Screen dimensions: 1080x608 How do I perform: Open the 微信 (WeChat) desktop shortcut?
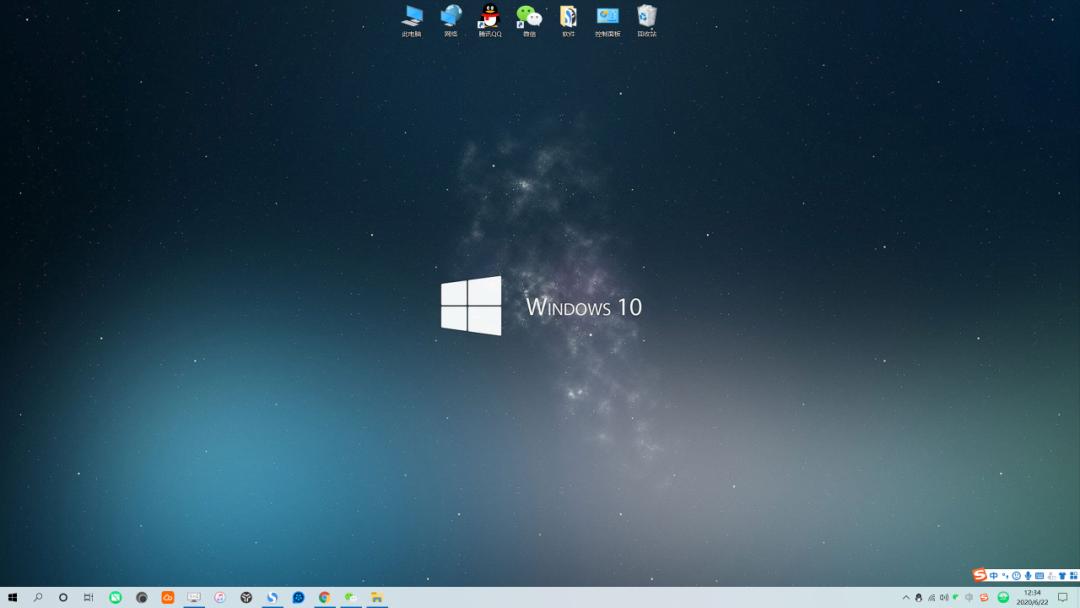coord(529,17)
